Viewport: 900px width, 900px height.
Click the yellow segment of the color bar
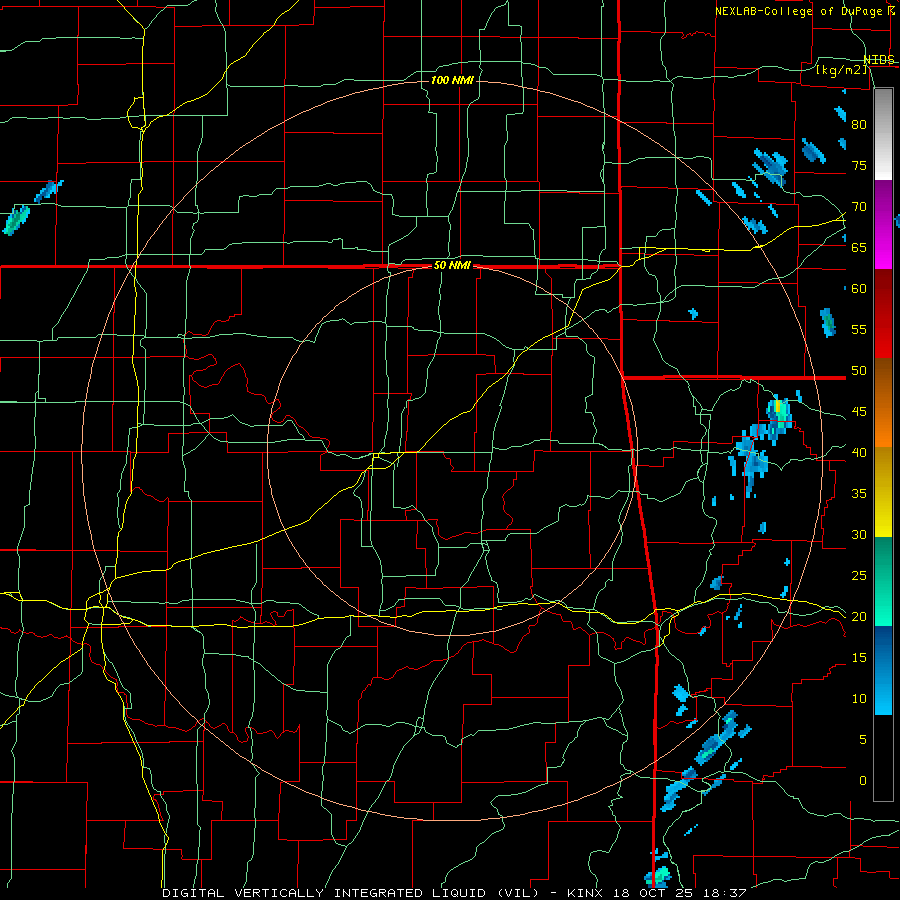883,492
